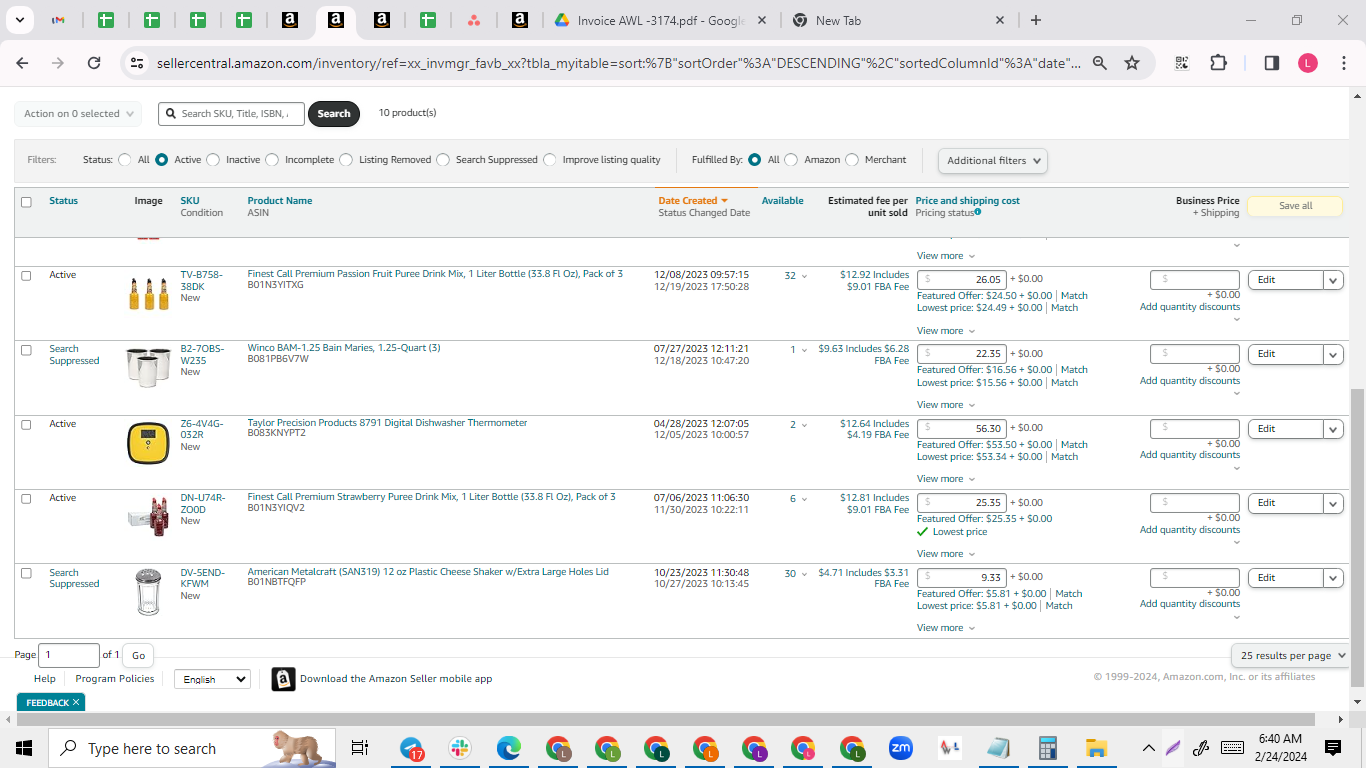Open the Telegram taskbar app with 17 badge
Viewport: 1366px width, 768px height.
point(412,748)
